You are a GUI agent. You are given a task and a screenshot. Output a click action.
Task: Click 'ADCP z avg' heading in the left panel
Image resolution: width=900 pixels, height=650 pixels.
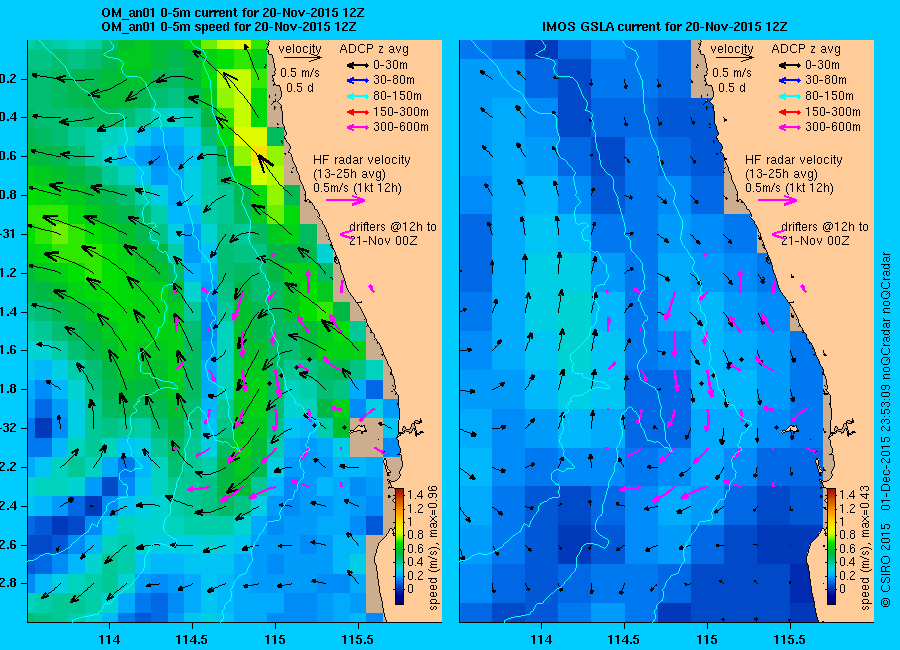coord(374,49)
